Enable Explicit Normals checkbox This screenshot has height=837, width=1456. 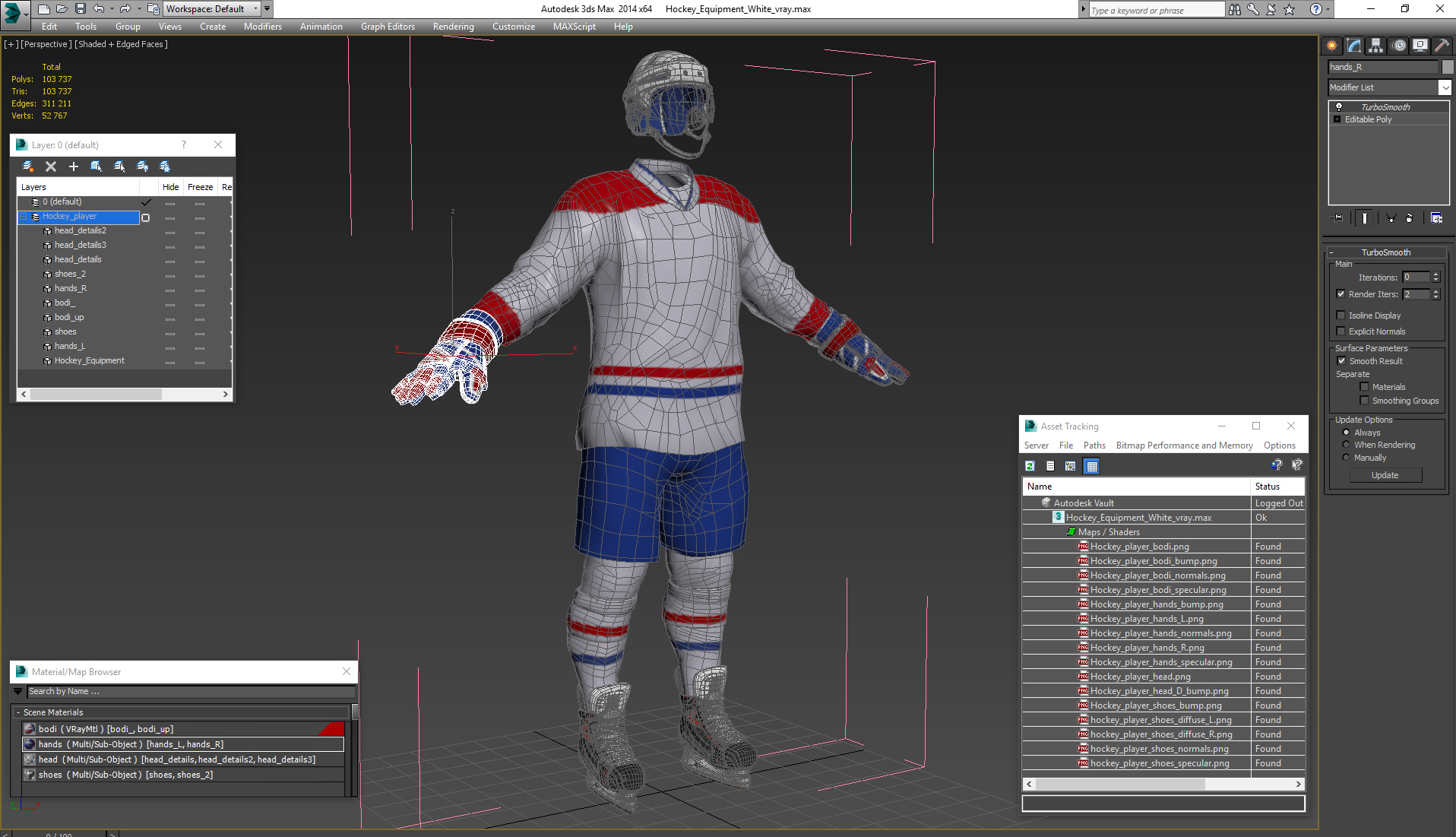1340,331
